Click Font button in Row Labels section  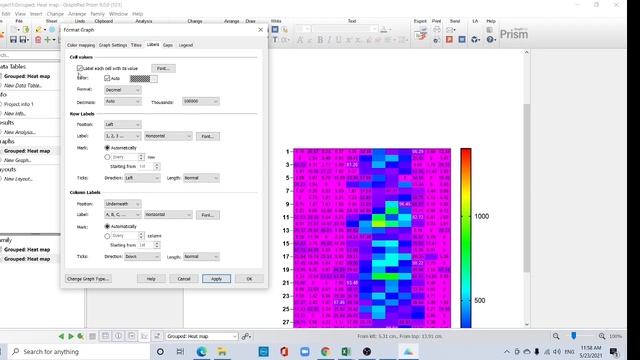[207, 136]
